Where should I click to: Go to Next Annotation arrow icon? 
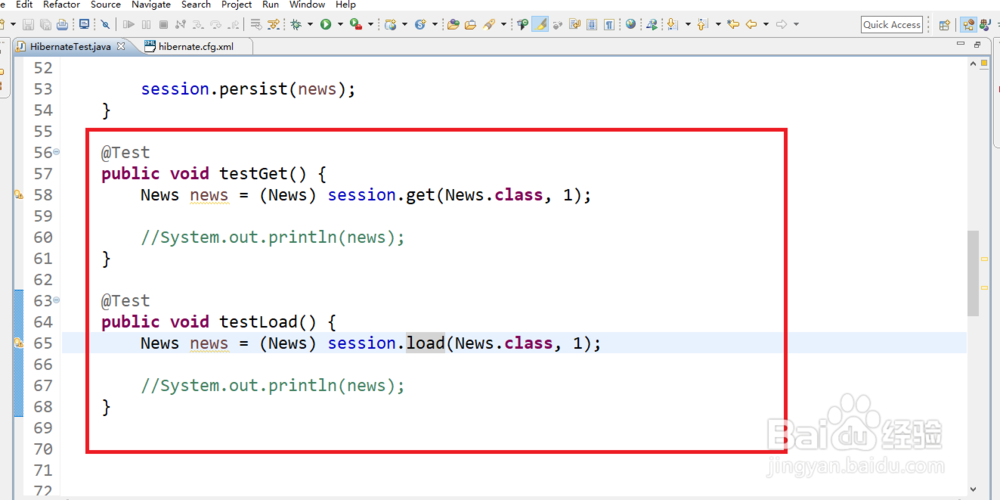[672, 24]
